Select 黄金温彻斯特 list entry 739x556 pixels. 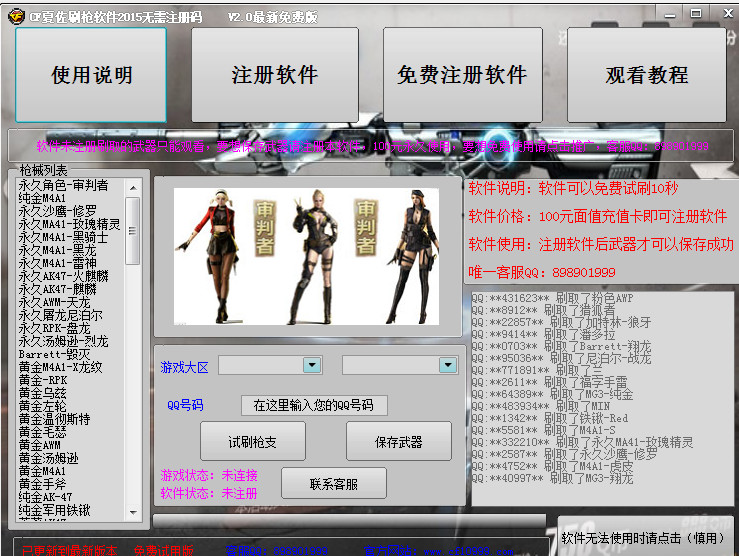pyautogui.click(x=54, y=419)
